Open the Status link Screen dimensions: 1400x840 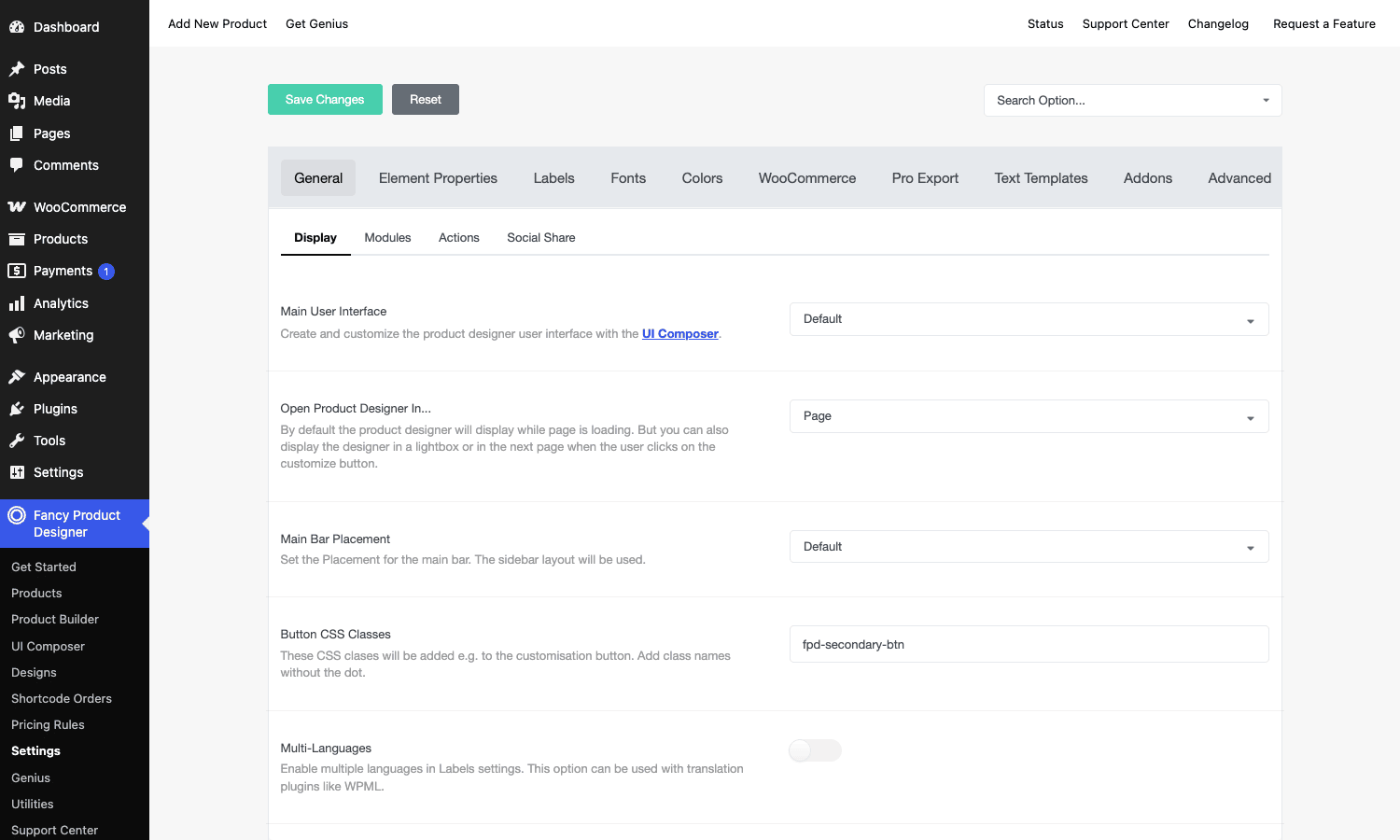click(1045, 24)
